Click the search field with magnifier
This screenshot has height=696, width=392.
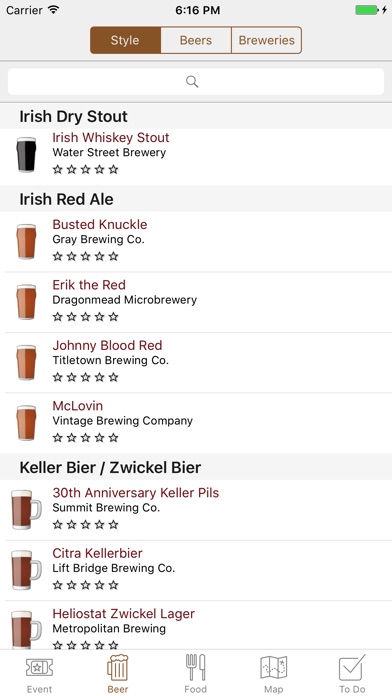click(196, 82)
